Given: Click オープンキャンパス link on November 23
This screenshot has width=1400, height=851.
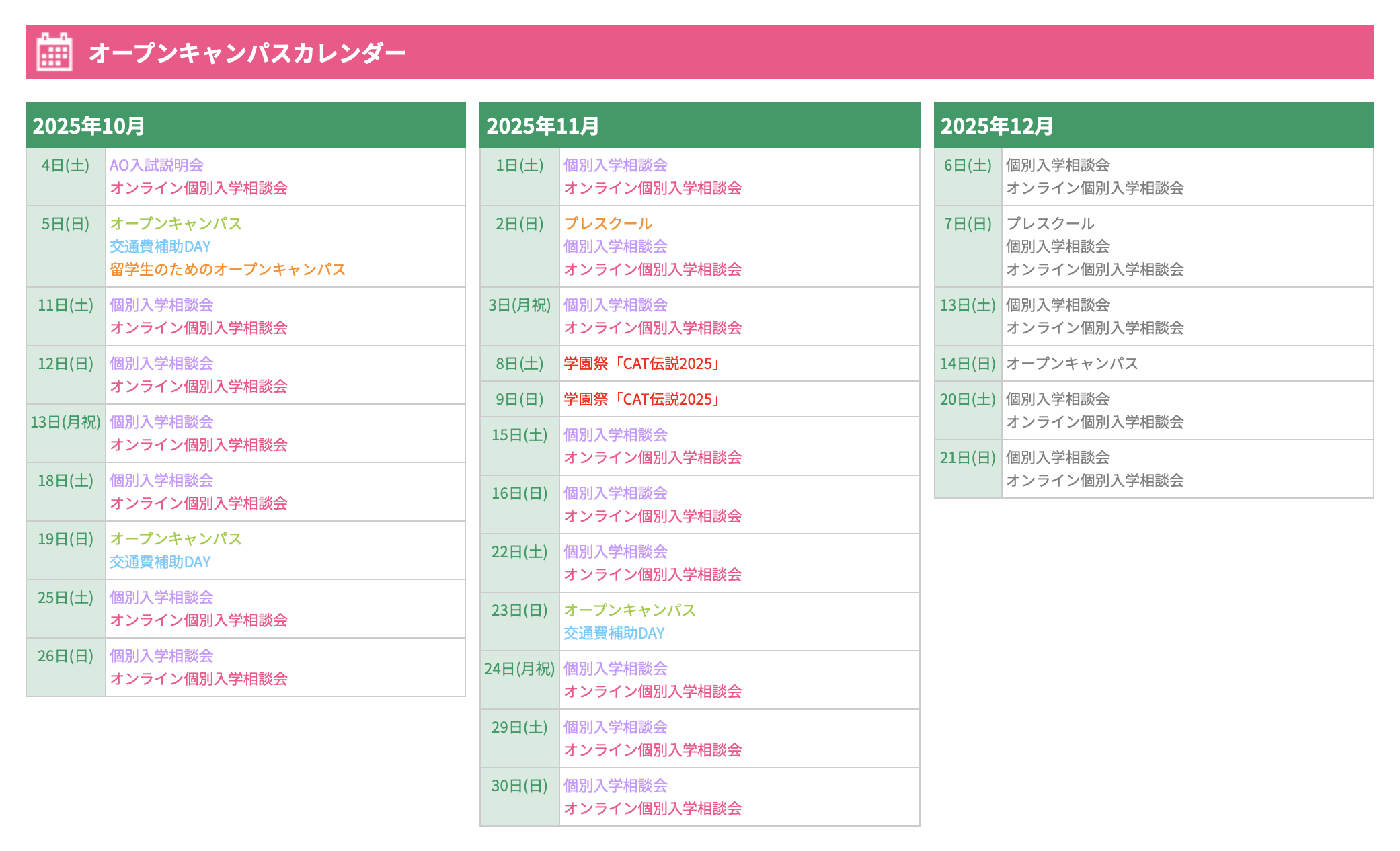Looking at the screenshot, I should [x=629, y=610].
